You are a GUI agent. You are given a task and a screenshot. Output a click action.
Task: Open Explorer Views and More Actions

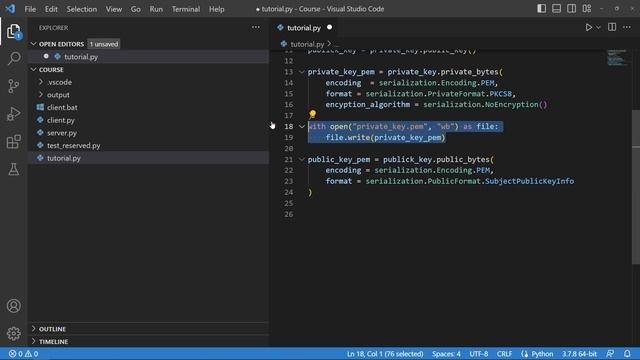[256, 27]
